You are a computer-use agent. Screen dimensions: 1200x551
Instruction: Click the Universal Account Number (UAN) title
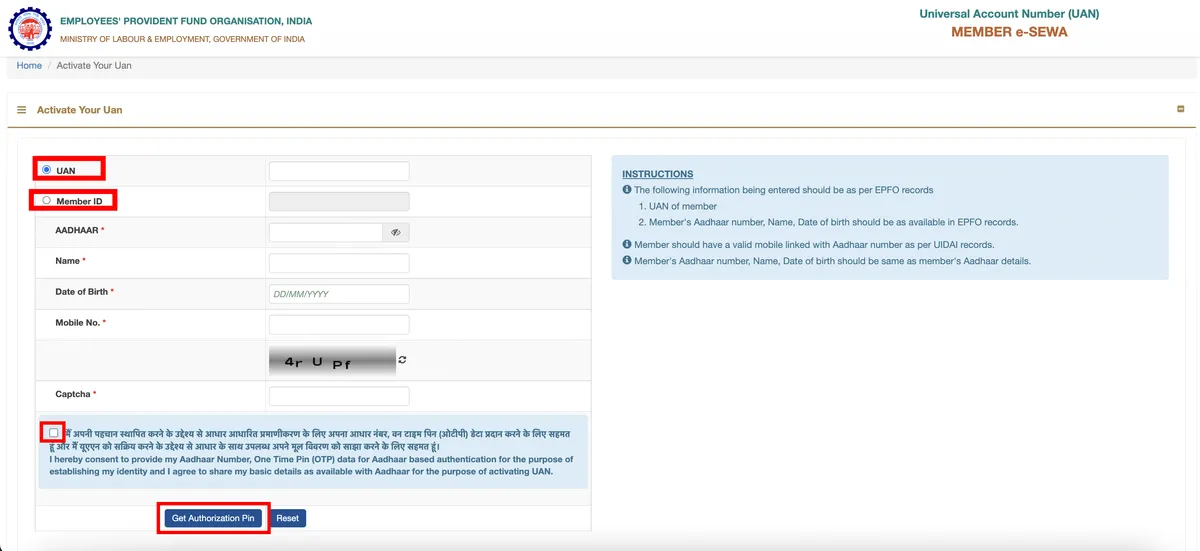1009,13
